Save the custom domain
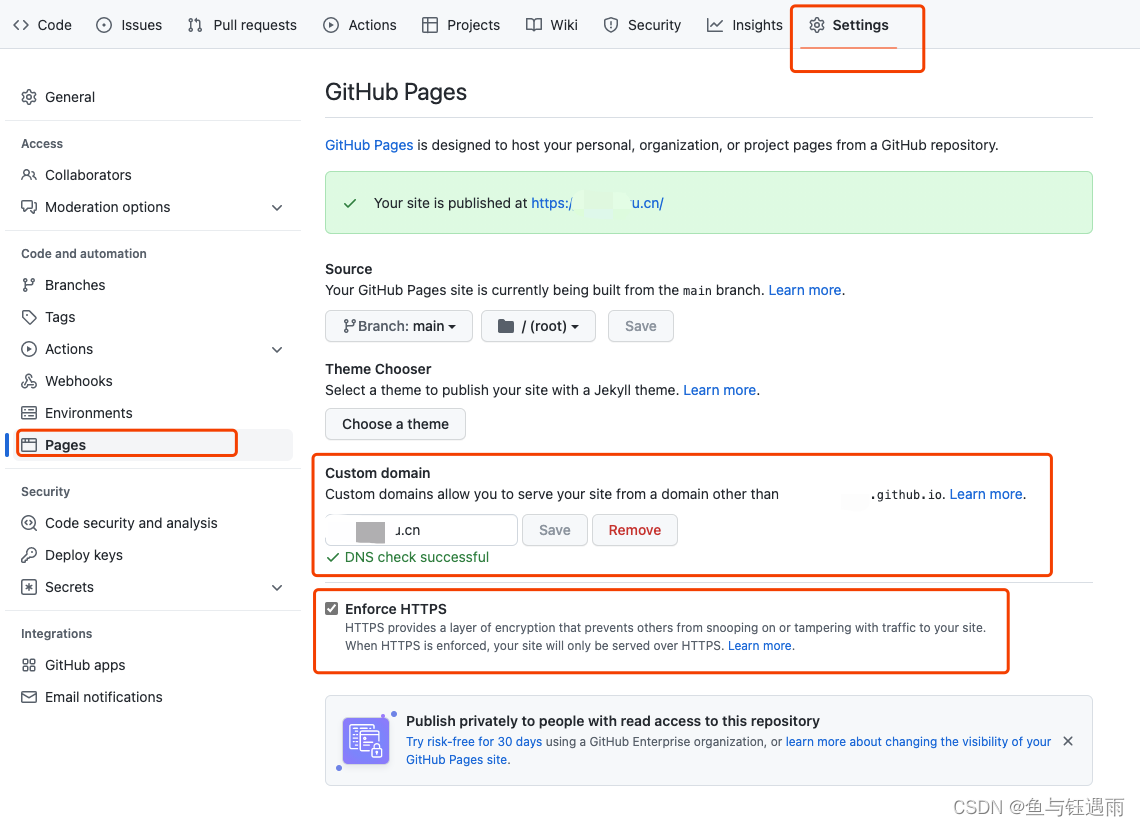The width and height of the screenshot is (1140, 826). (x=555, y=530)
